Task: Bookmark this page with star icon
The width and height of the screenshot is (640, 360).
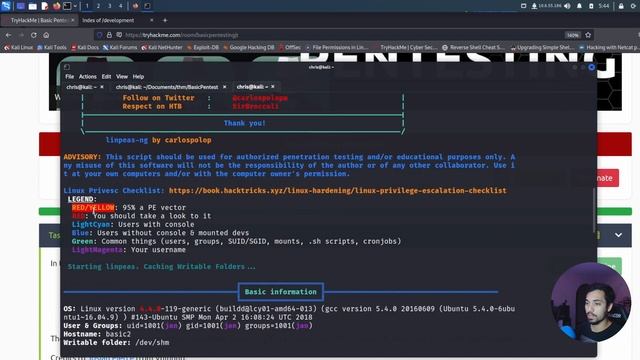Action: tap(588, 35)
